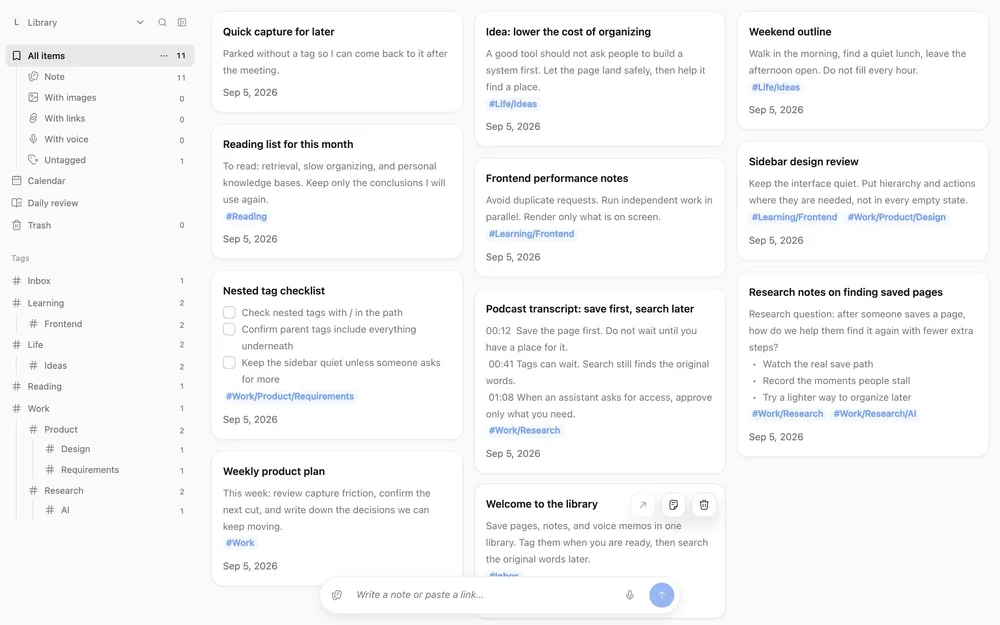
Task: Delete the Welcome to the library card
Action: click(x=704, y=505)
